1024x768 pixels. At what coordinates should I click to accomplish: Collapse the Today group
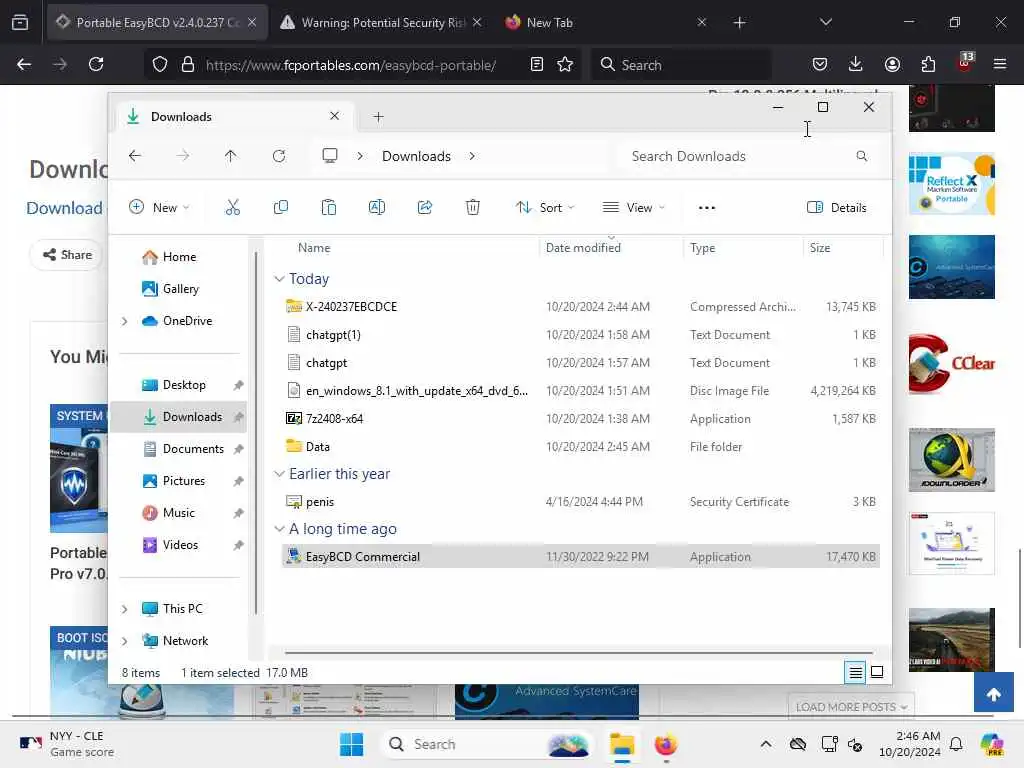click(x=280, y=279)
